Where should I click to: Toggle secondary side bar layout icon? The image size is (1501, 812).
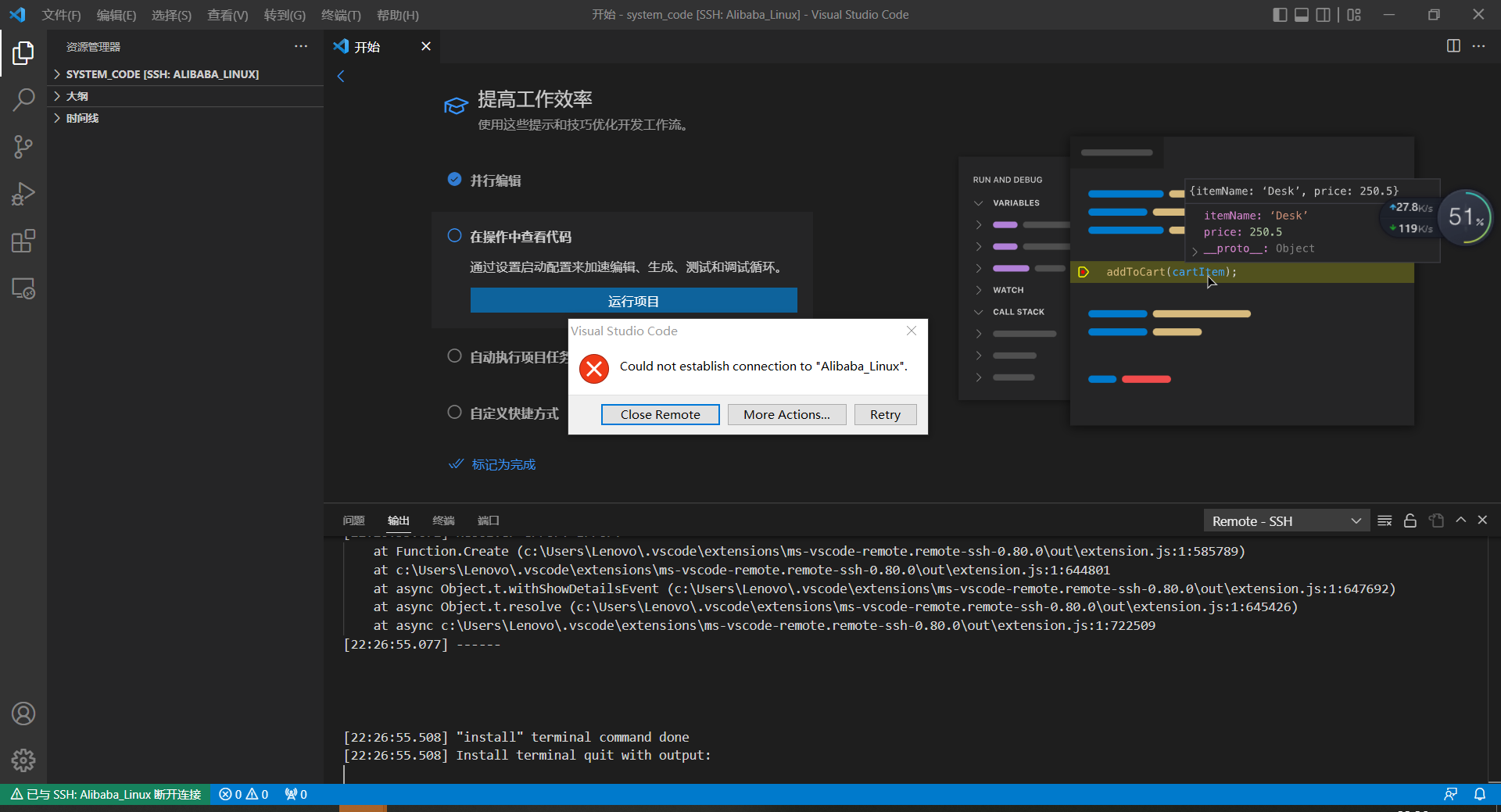pos(1323,15)
